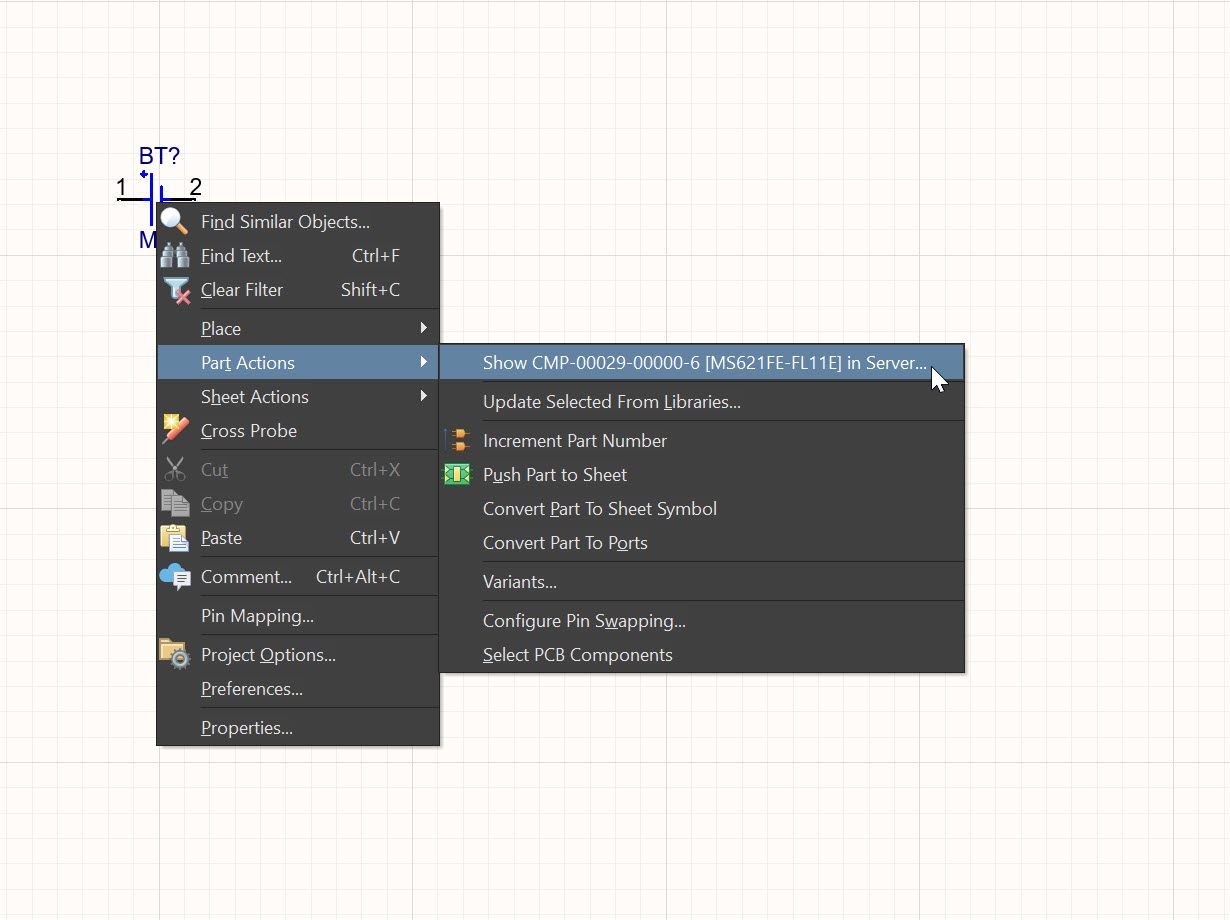This screenshot has width=1230, height=920.
Task: Choose Update Selected From Libraries
Action: pyautogui.click(x=702, y=402)
